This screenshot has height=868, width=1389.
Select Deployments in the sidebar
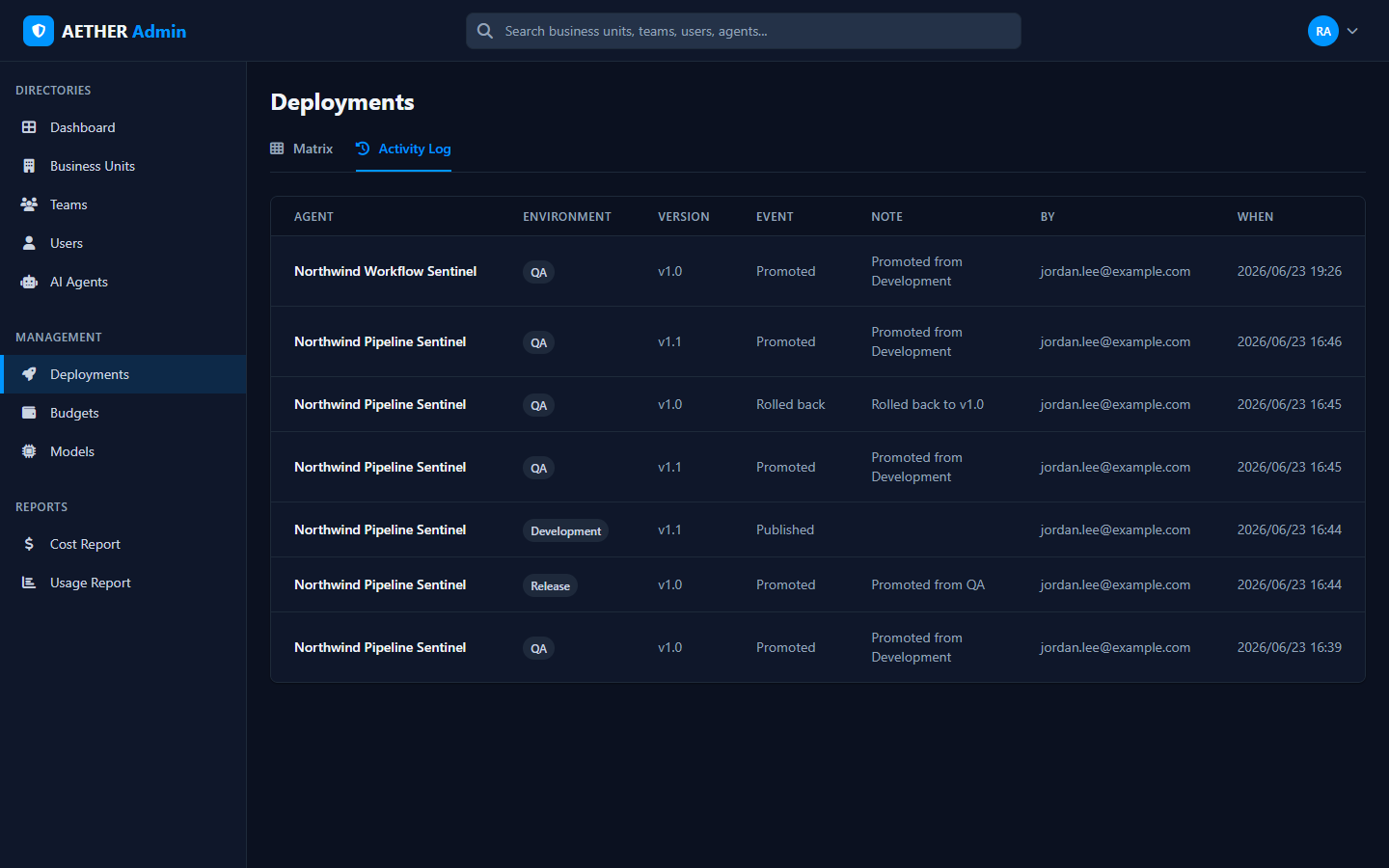[123, 374]
